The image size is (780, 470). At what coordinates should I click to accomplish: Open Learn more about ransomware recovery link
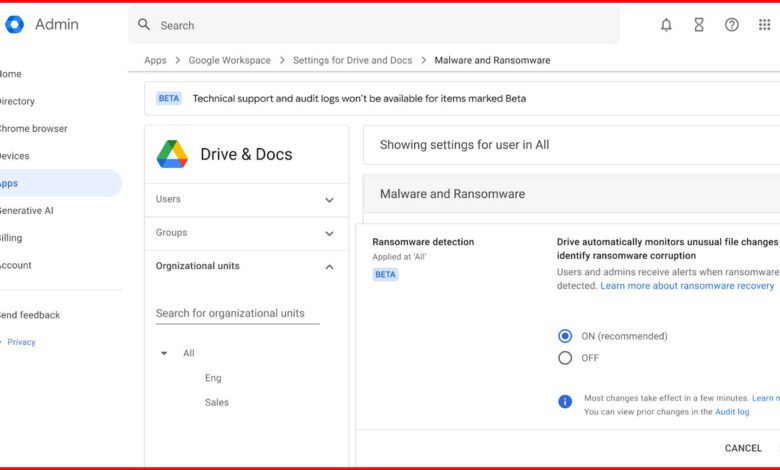[x=687, y=286]
